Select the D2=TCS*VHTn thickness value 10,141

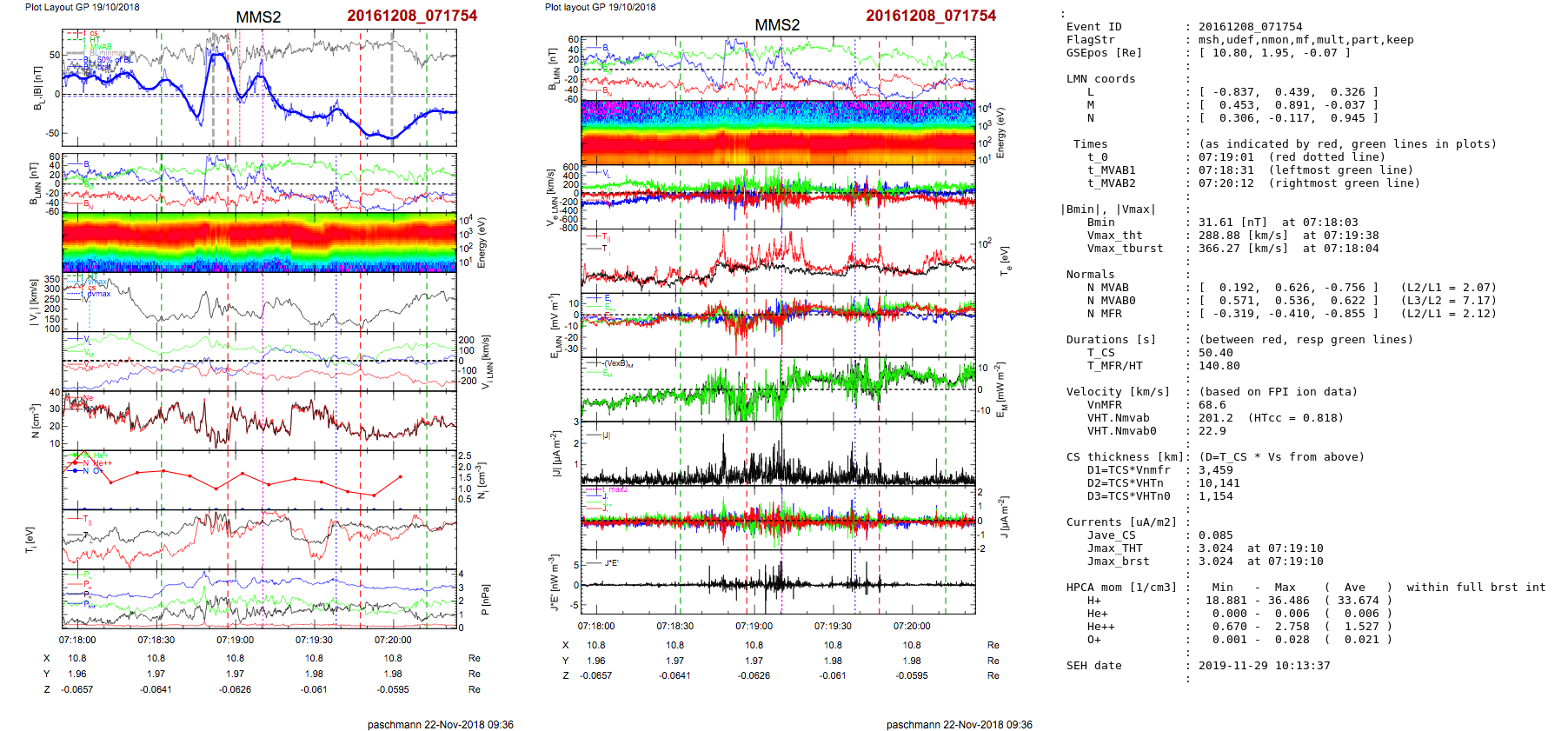(x=1219, y=483)
